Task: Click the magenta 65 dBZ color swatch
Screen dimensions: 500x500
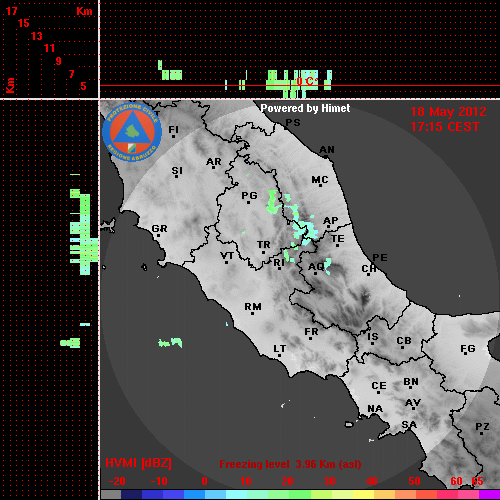Action: (x=489, y=494)
